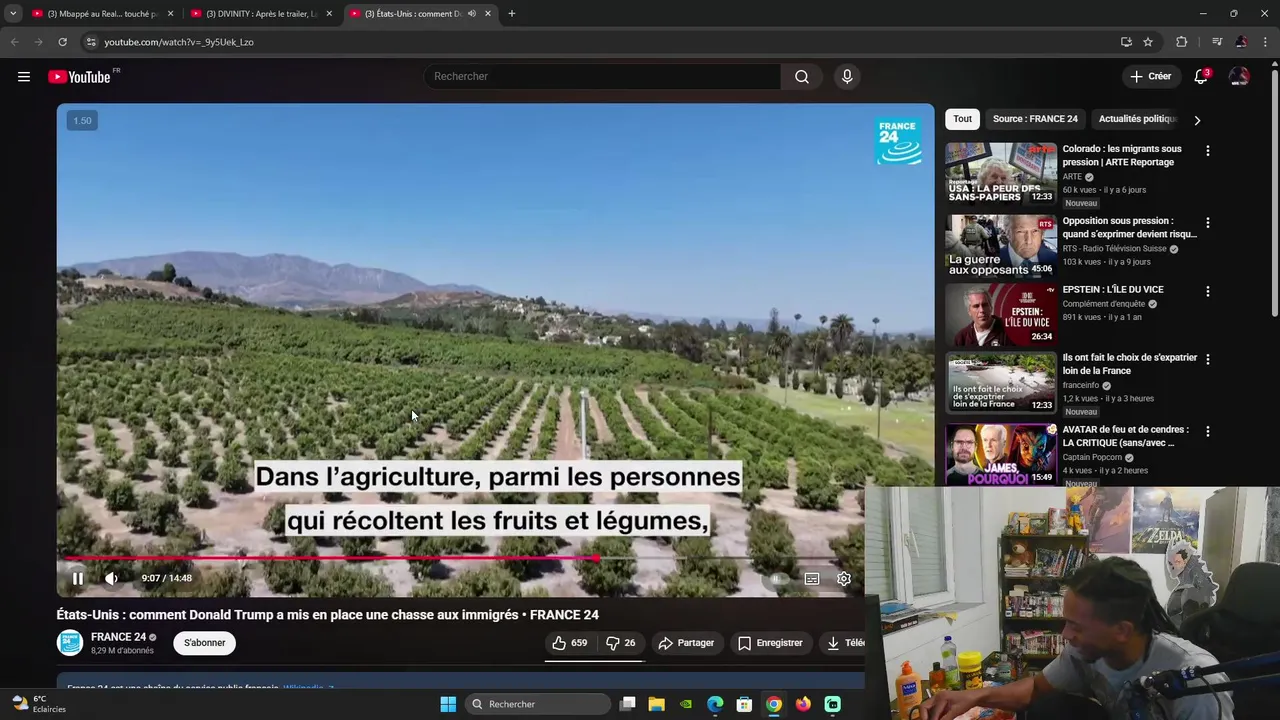This screenshot has width=1280, height=720.
Task: Like the video with 659 likes
Action: click(x=570, y=643)
